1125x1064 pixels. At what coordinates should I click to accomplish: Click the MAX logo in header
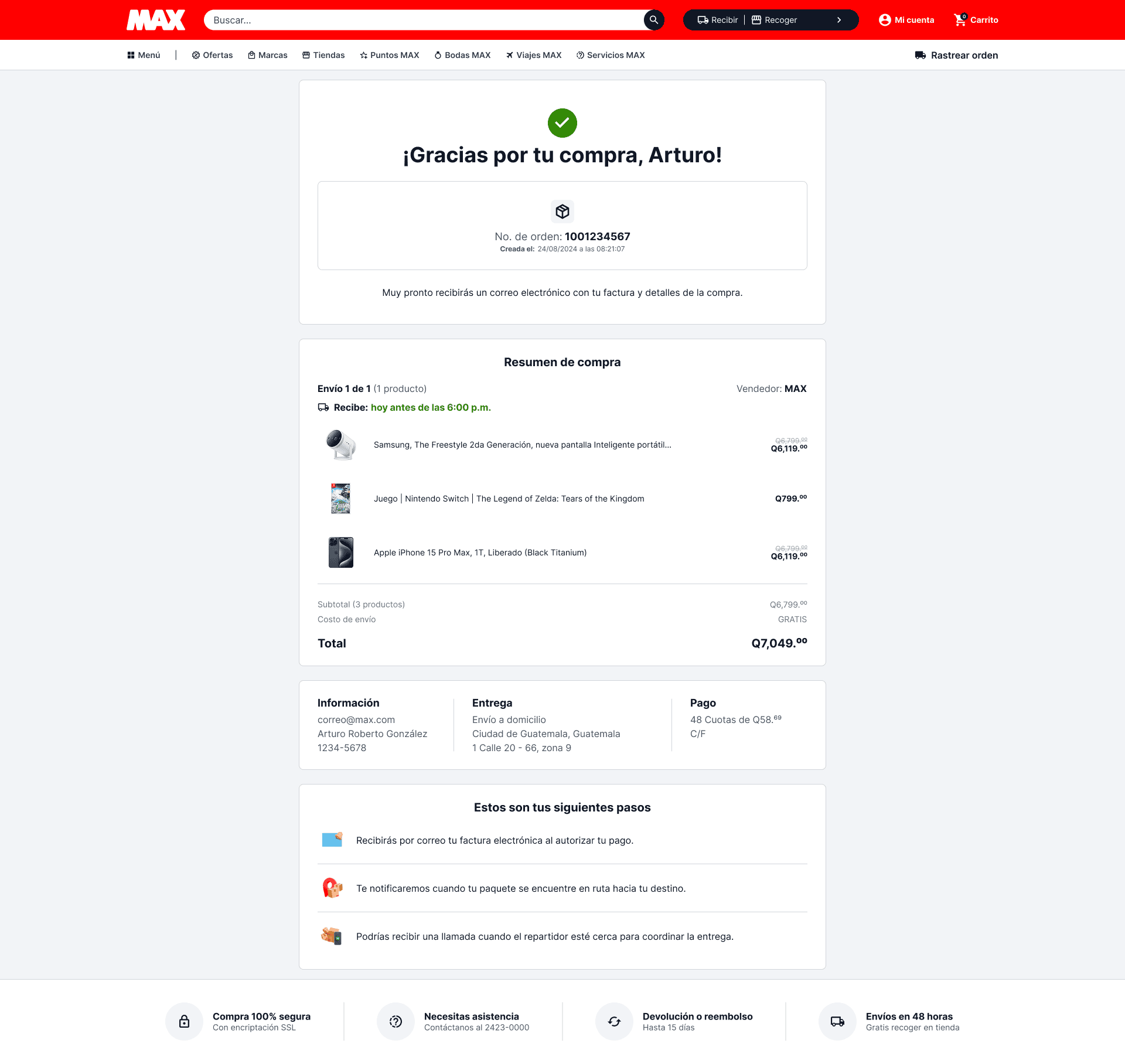click(156, 20)
